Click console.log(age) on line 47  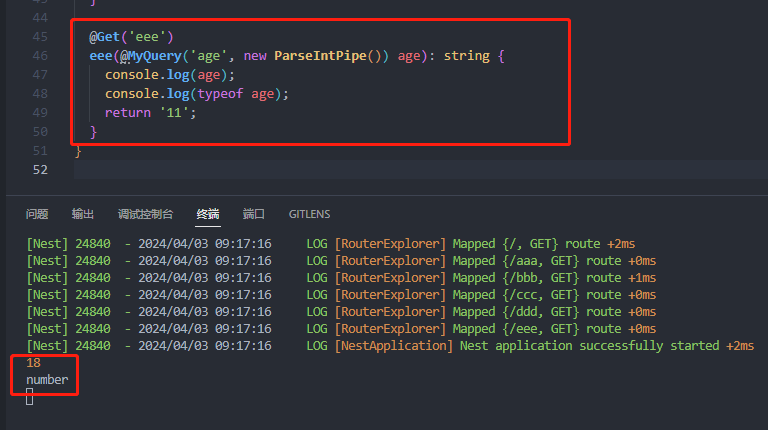pyautogui.click(x=170, y=75)
